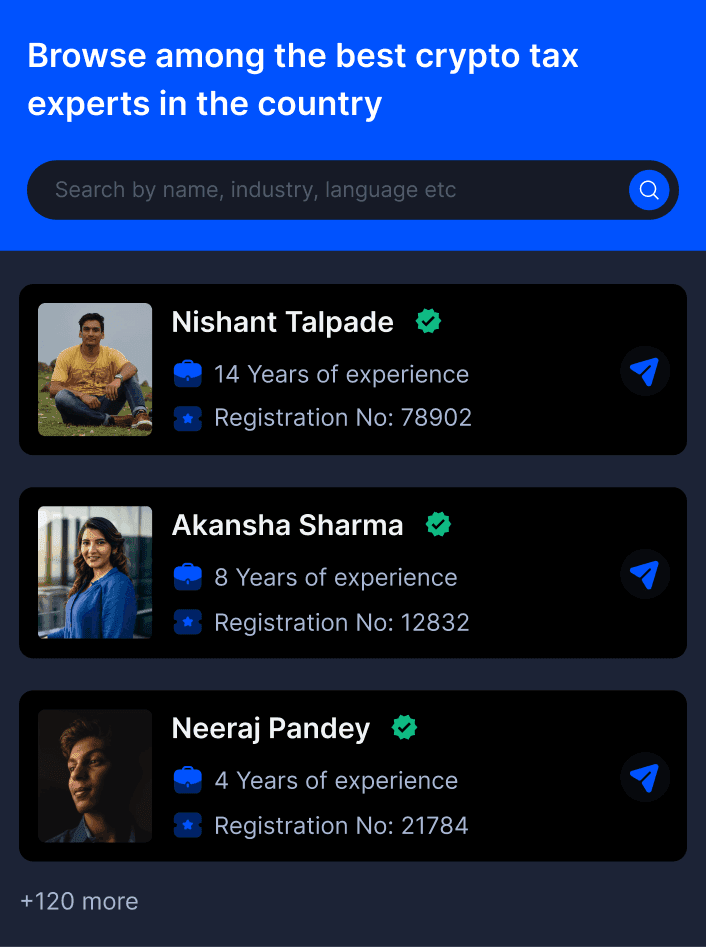Click the registration icon beside No: 78902
Viewport: 706px width, 947px height.
[x=188, y=418]
